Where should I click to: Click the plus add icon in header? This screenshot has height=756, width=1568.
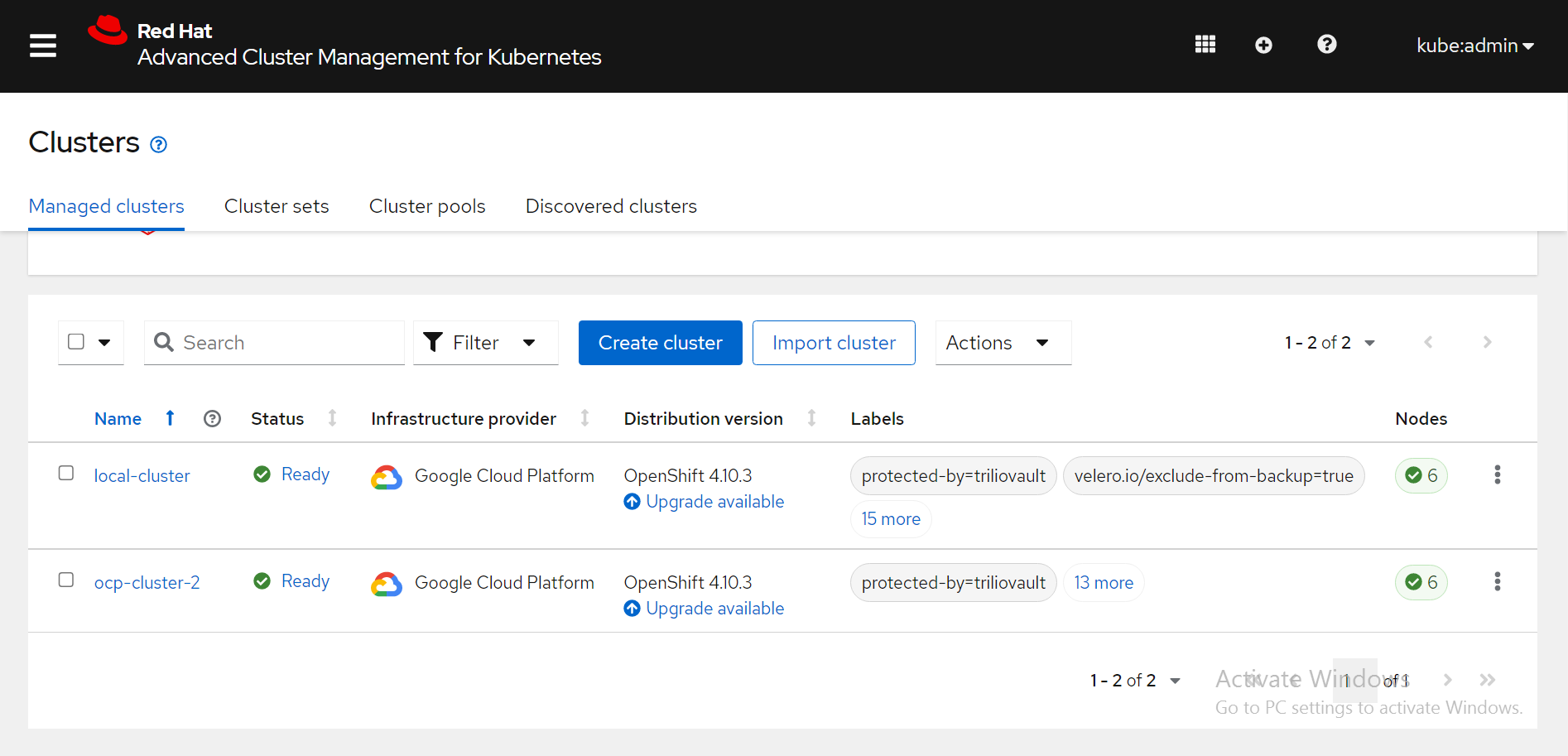[x=1263, y=46]
